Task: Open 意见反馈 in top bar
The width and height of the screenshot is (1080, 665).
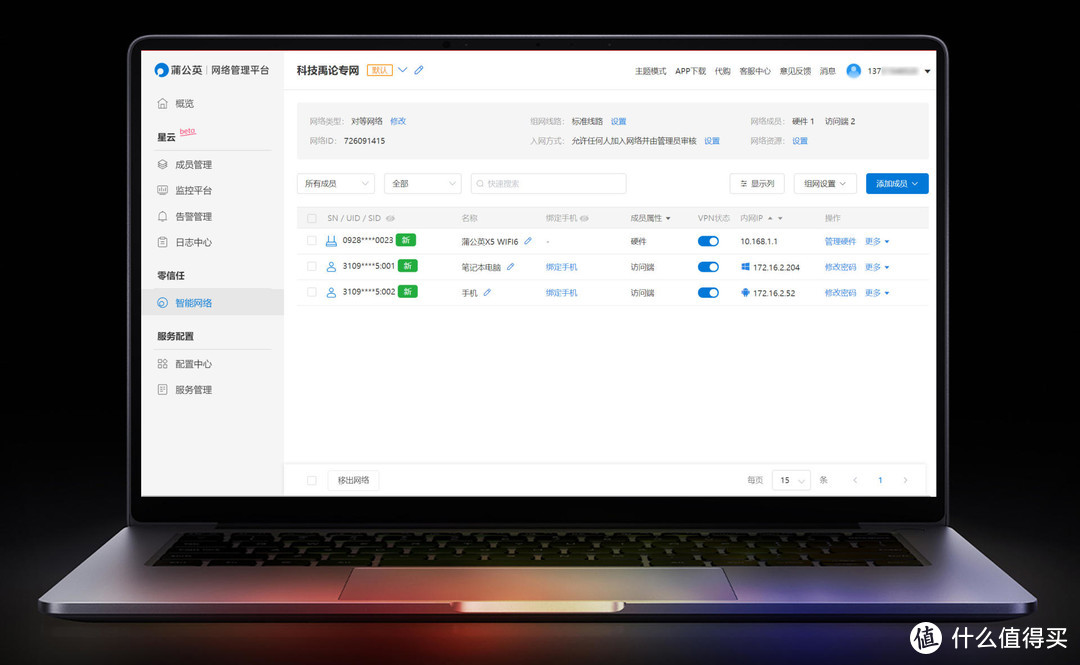Action: (x=796, y=71)
